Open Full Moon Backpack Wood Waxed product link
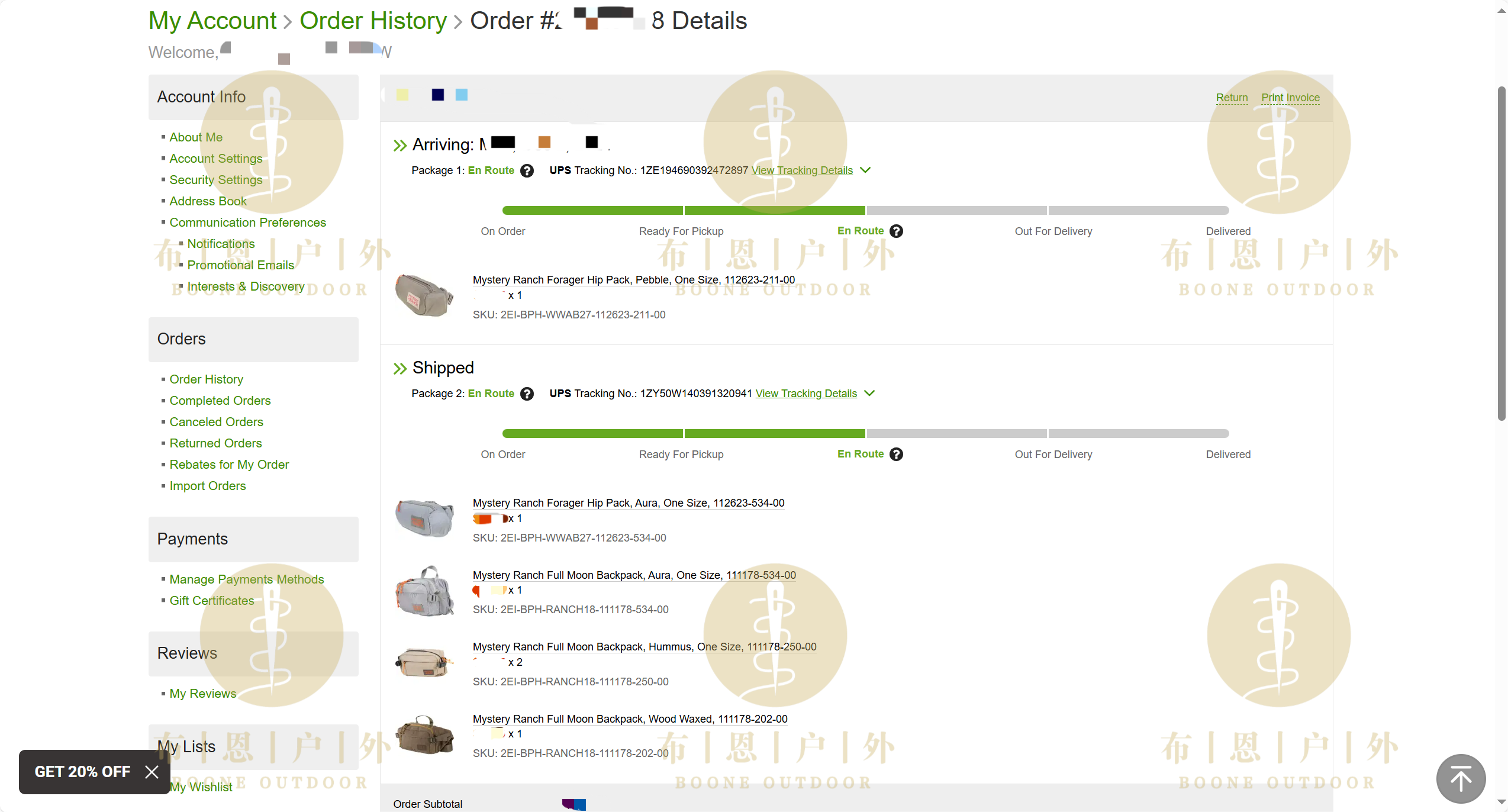This screenshot has height=812, width=1508. tap(630, 719)
